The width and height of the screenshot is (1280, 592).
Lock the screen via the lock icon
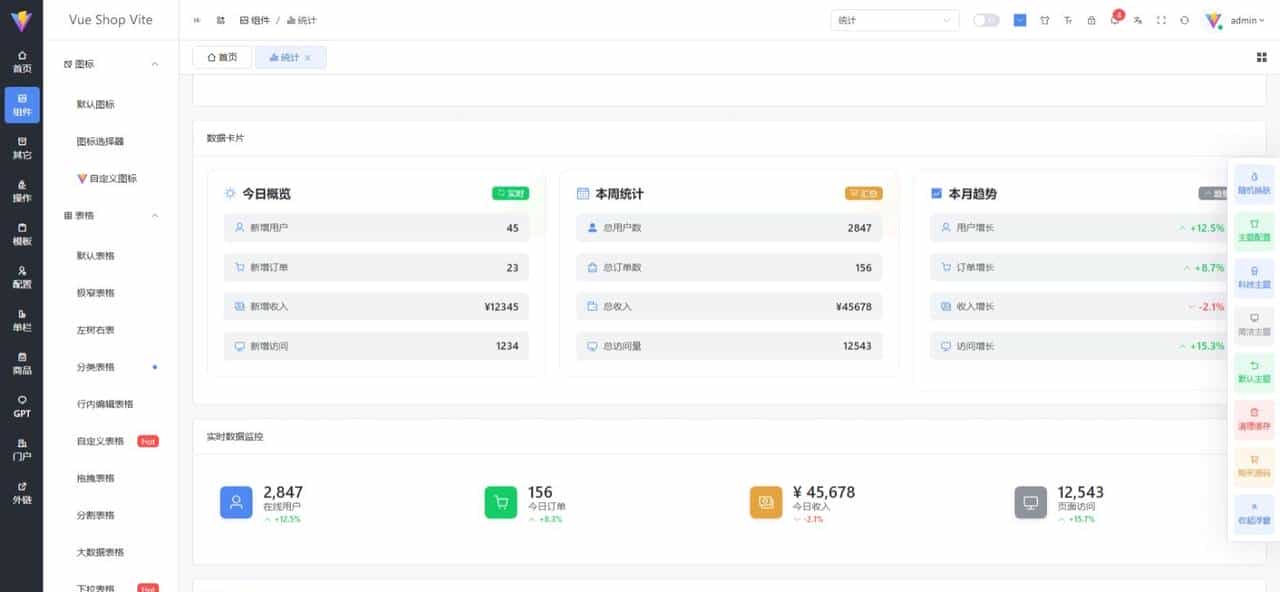point(1092,20)
